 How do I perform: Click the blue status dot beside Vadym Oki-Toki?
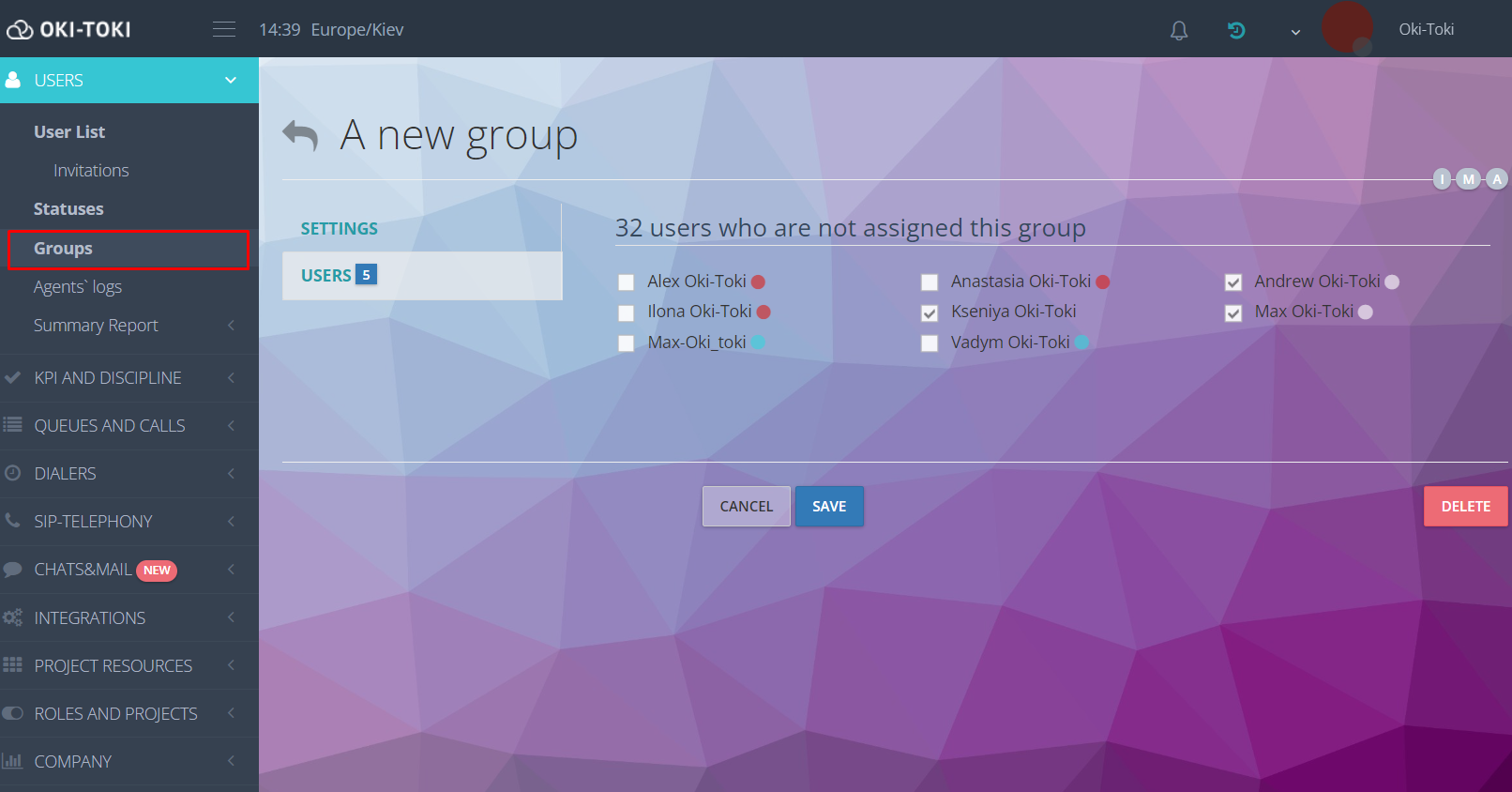tap(1081, 343)
